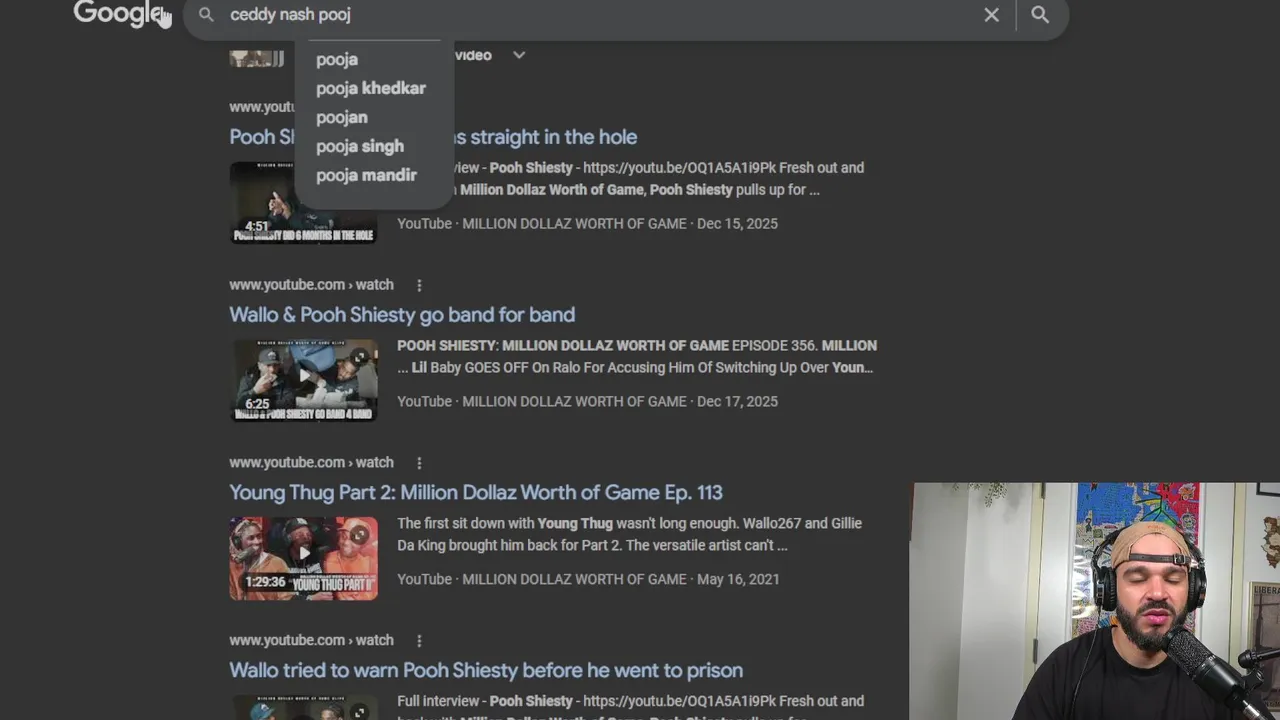Viewport: 1280px width, 720px height.
Task: Click the 'May 16, 2021' date text
Action: tap(738, 580)
